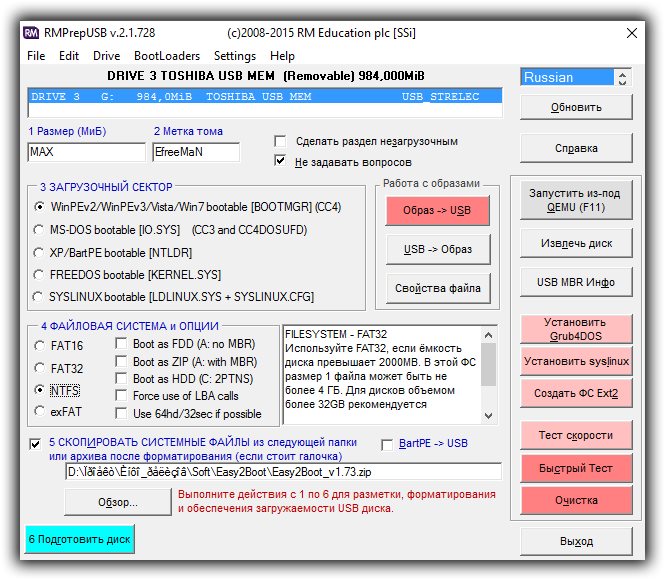Click the language selector spinner arrows

tap(622, 78)
